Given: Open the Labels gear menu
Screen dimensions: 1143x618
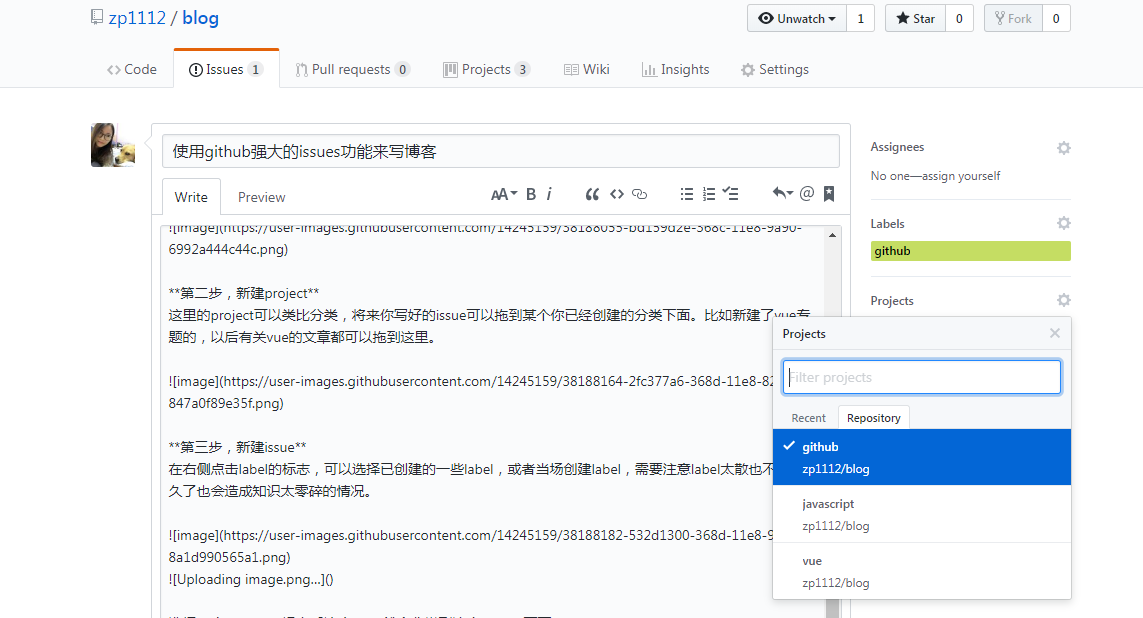Looking at the screenshot, I should (1064, 223).
